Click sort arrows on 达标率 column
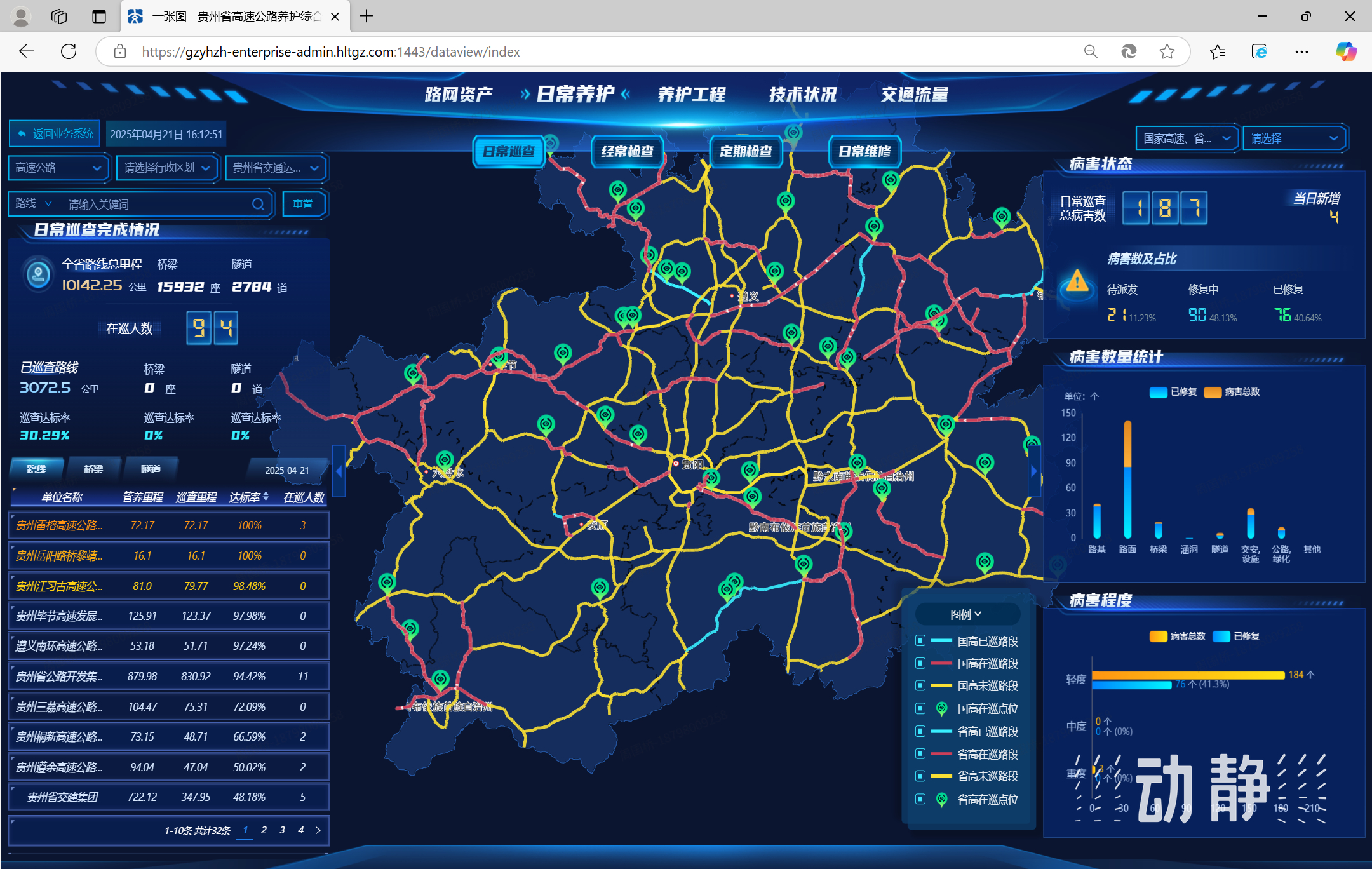This screenshot has width=1372, height=869. pyautogui.click(x=266, y=496)
